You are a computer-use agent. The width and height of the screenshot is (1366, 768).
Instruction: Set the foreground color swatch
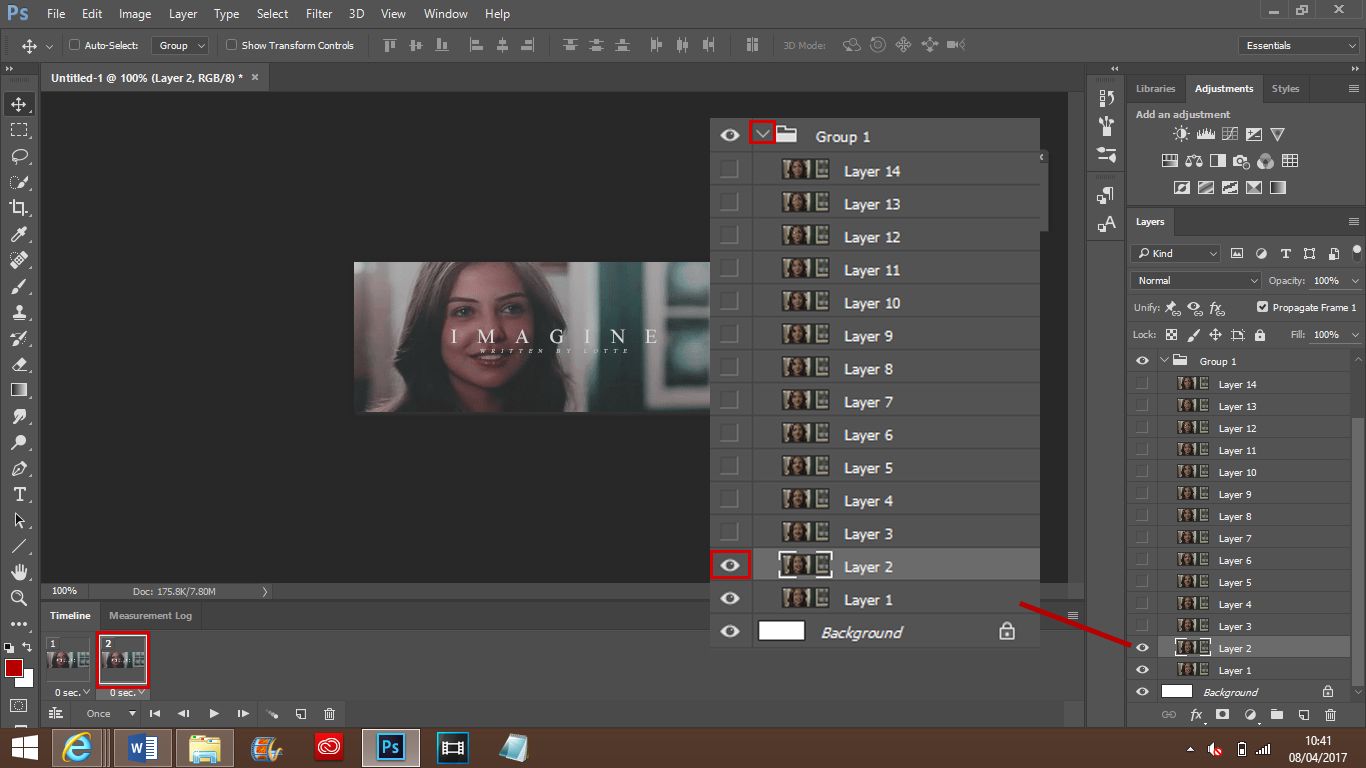click(13, 668)
